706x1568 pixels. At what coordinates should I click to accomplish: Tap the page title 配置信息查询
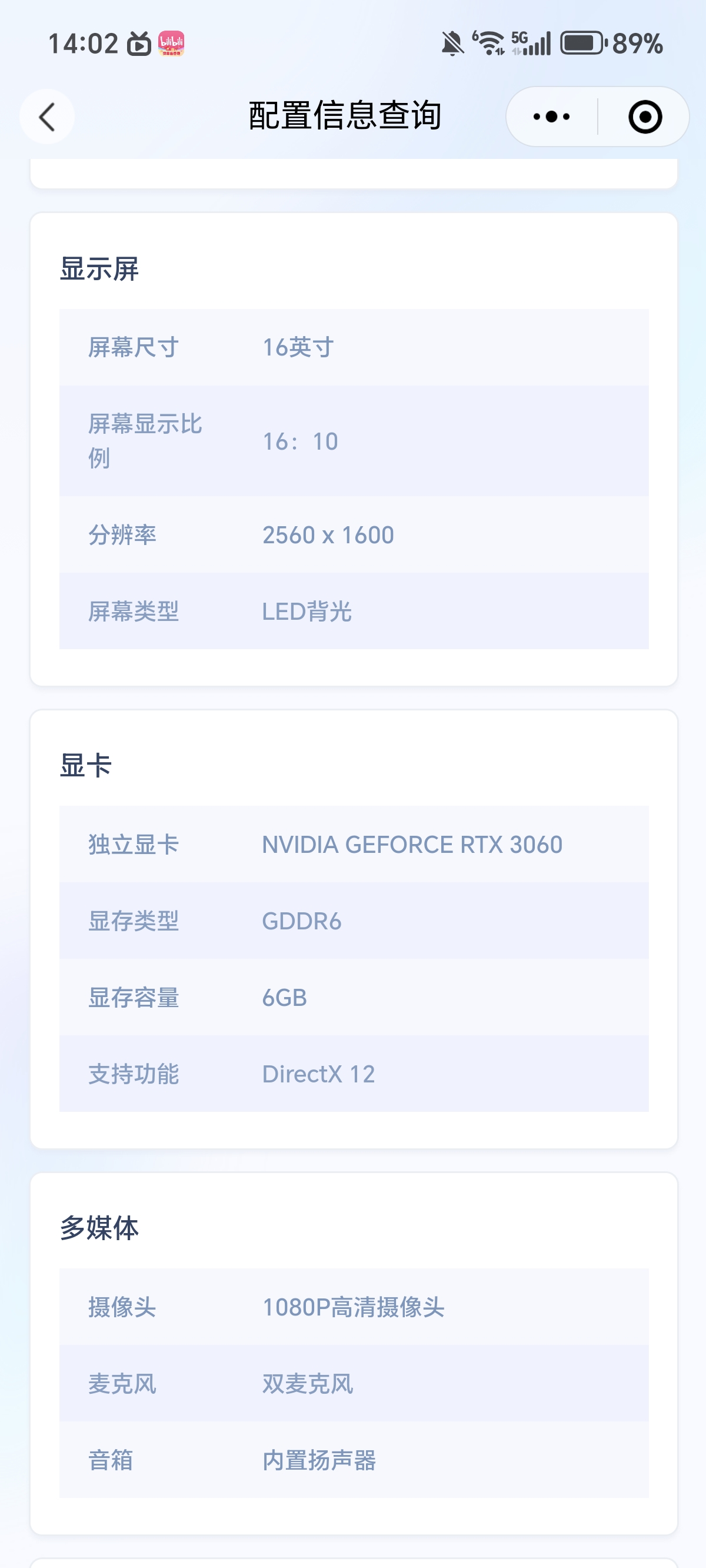pos(345,115)
